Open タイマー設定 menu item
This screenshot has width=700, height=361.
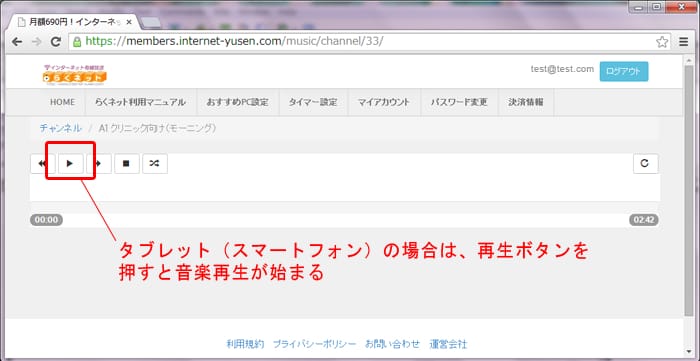point(313,102)
